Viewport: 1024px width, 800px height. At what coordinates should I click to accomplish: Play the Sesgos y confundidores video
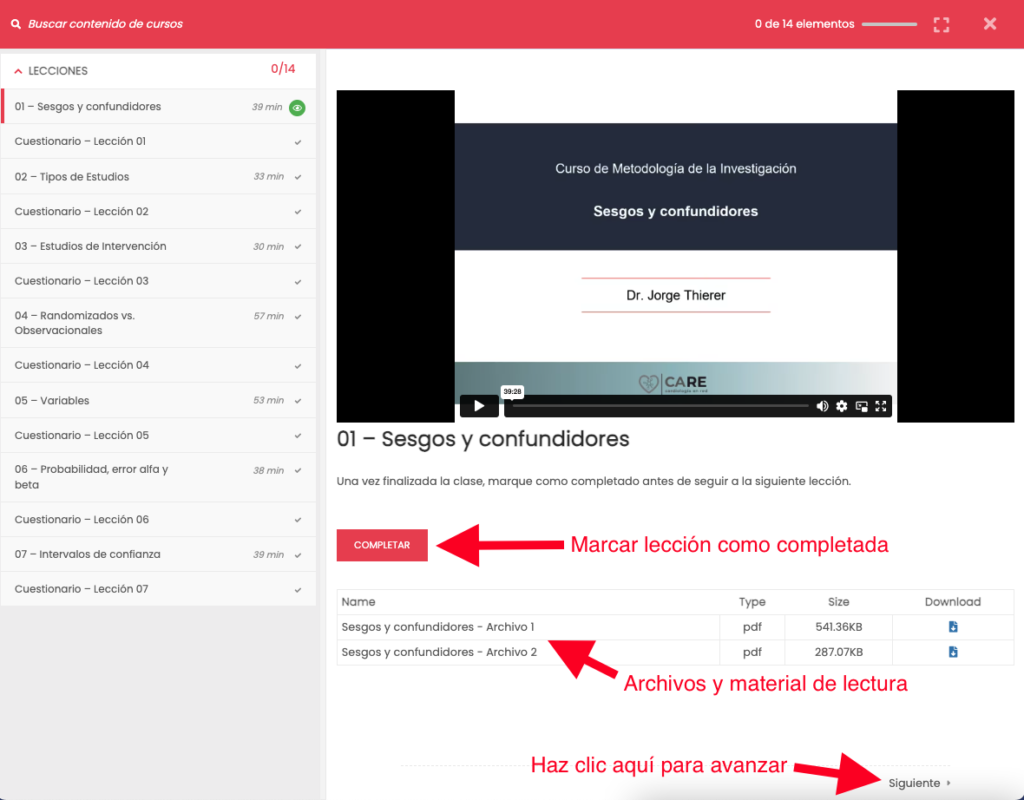(479, 406)
